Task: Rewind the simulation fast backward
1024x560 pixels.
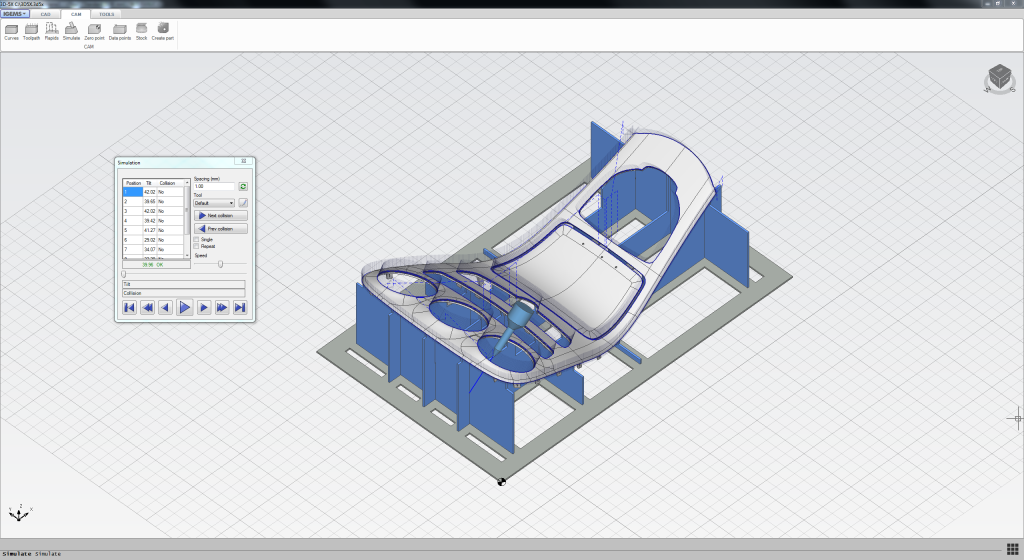Action: [148, 307]
